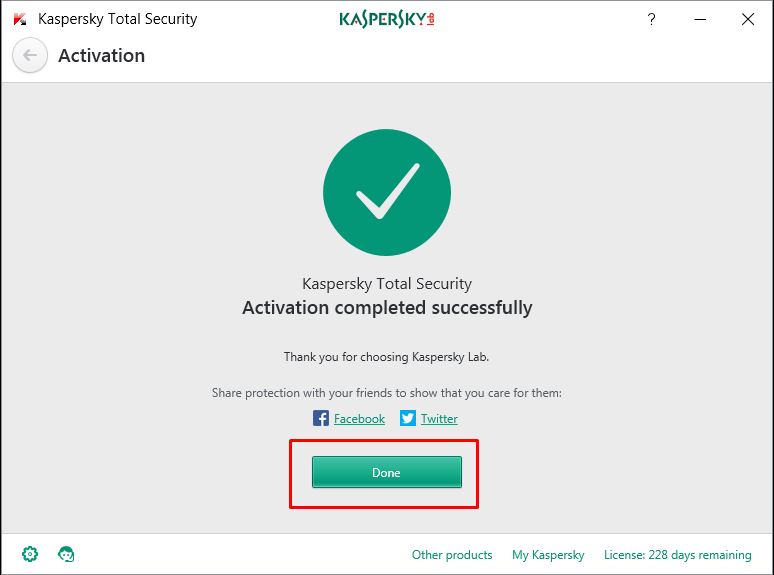774x575 pixels.
Task: Click the 'Activation completed successfully' message
Action: click(x=387, y=307)
